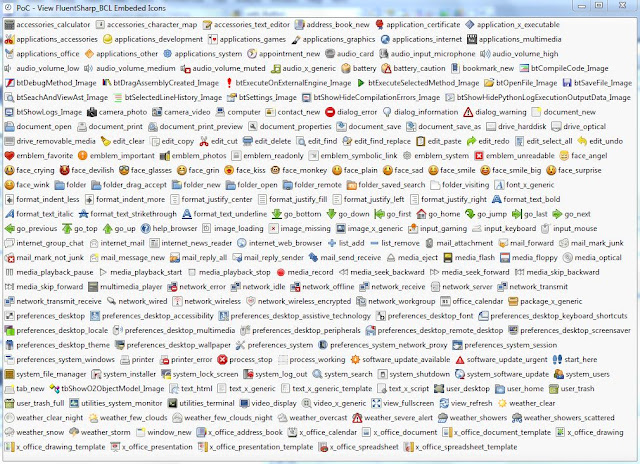Select the btExecuteOnExternalEngine_Image icon
The width and height of the screenshot is (640, 464).
(229, 83)
